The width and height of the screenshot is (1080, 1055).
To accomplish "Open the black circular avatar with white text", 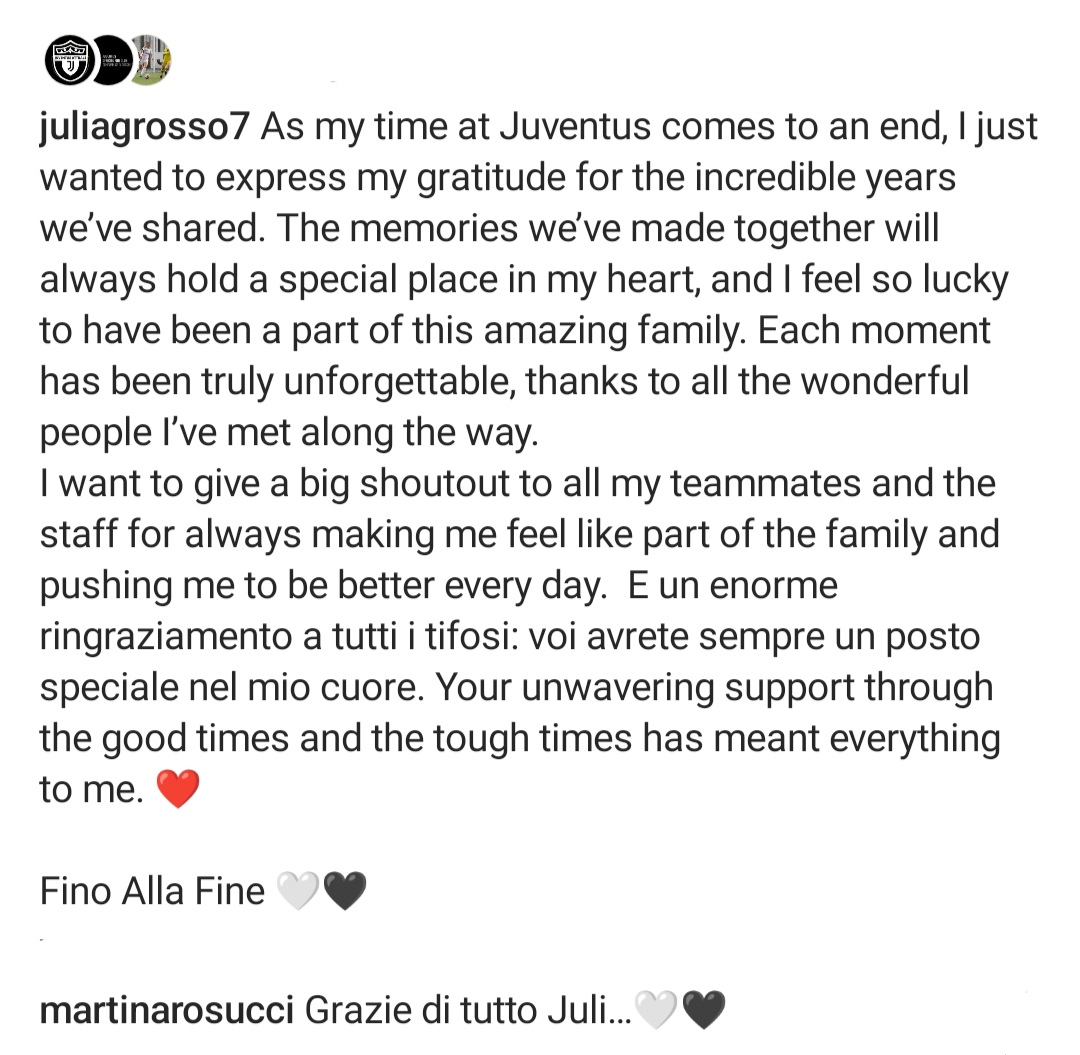I will (112, 61).
